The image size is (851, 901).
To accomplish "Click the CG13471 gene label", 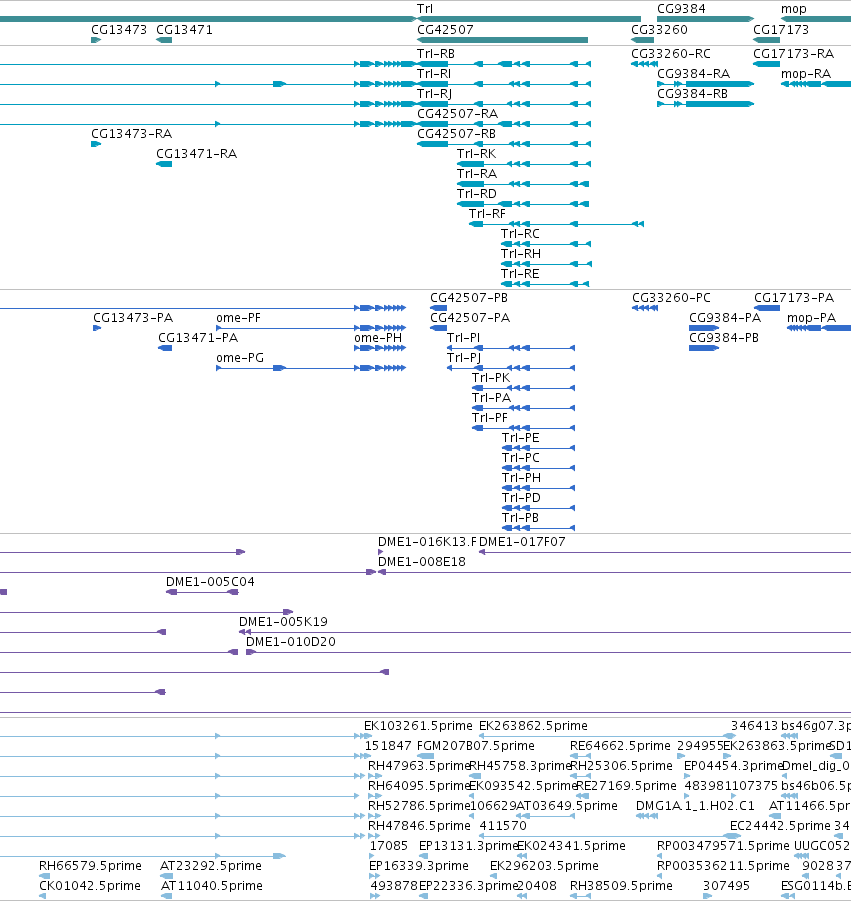I will pos(184,29).
